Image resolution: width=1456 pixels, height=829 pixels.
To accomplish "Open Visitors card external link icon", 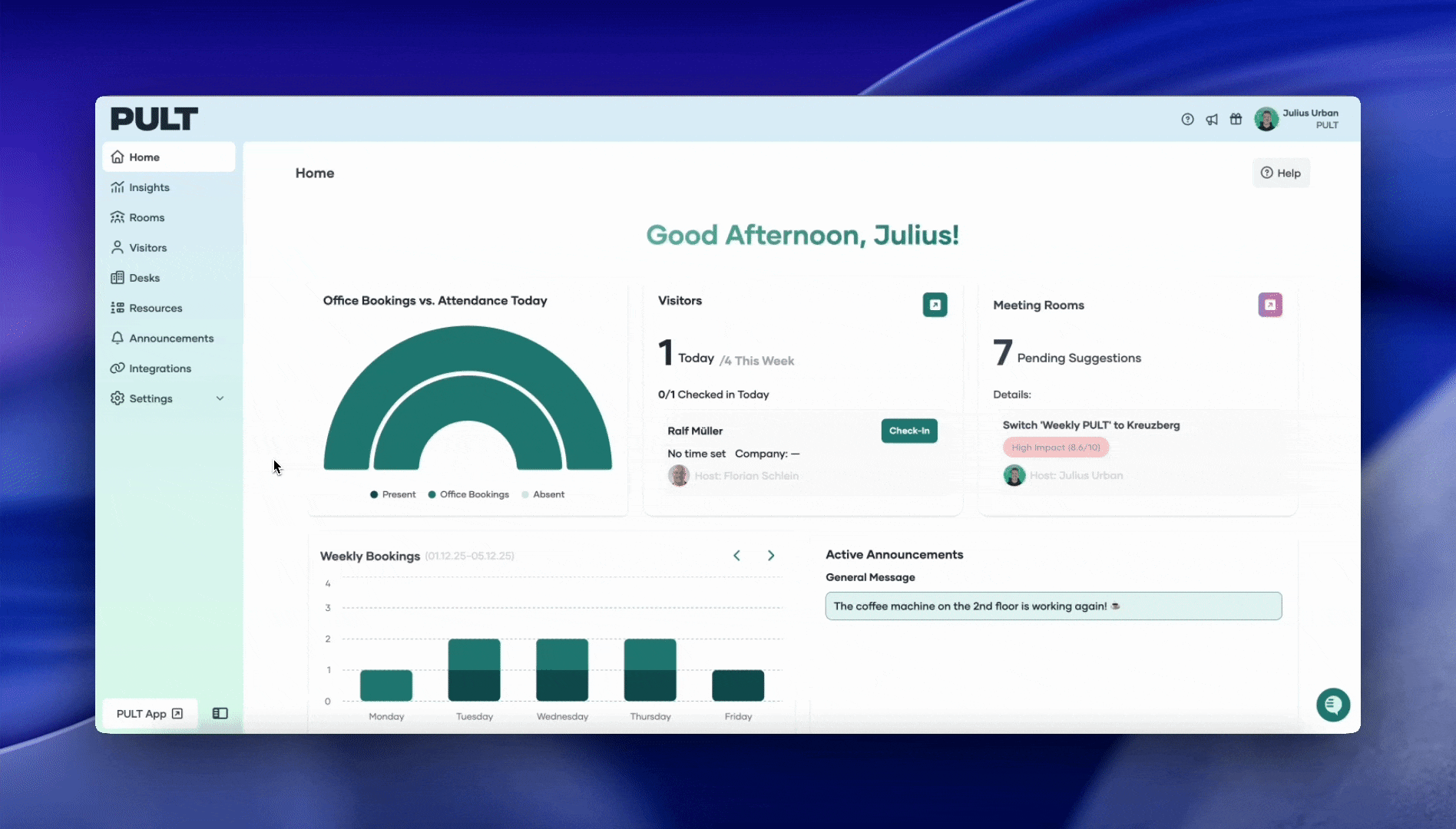I will pyautogui.click(x=935, y=305).
